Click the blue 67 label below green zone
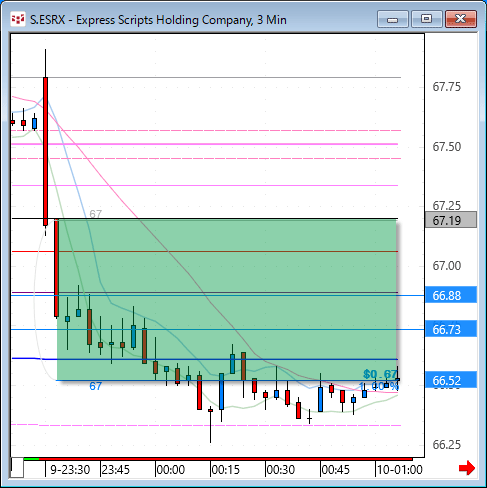 pyautogui.click(x=95, y=386)
